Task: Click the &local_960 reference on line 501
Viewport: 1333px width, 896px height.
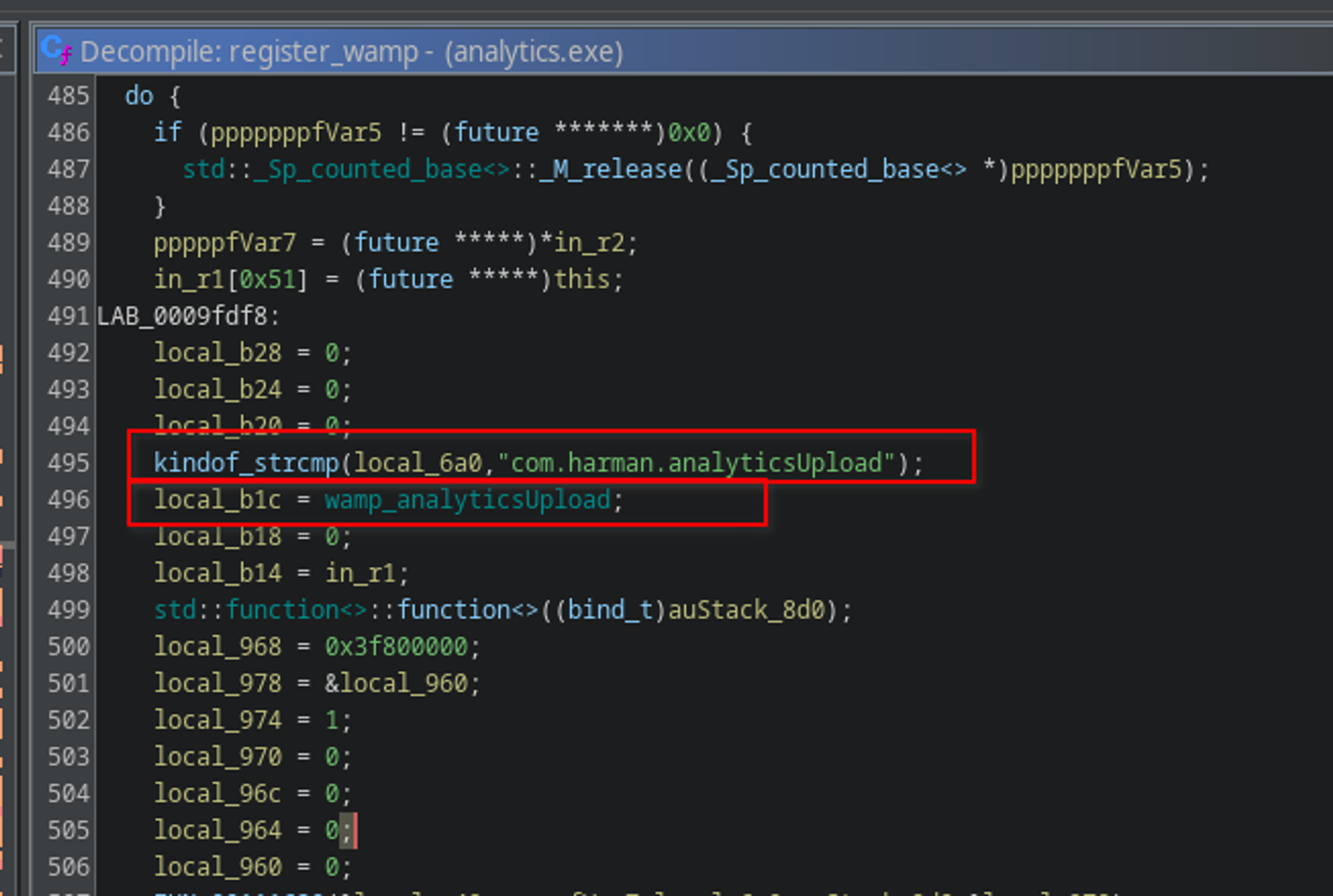Action: click(397, 683)
